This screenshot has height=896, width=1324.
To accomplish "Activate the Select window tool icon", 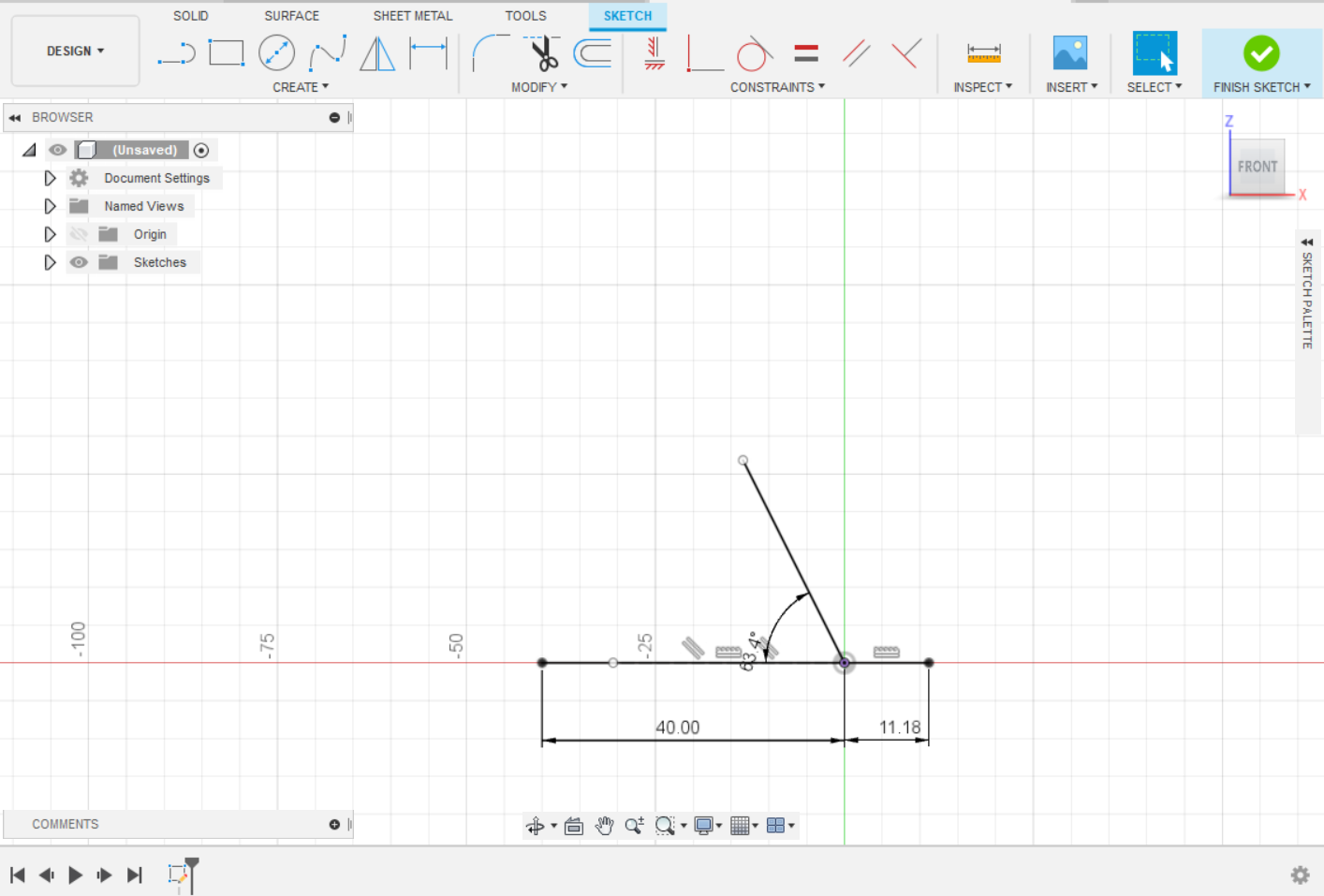I will [x=1155, y=53].
